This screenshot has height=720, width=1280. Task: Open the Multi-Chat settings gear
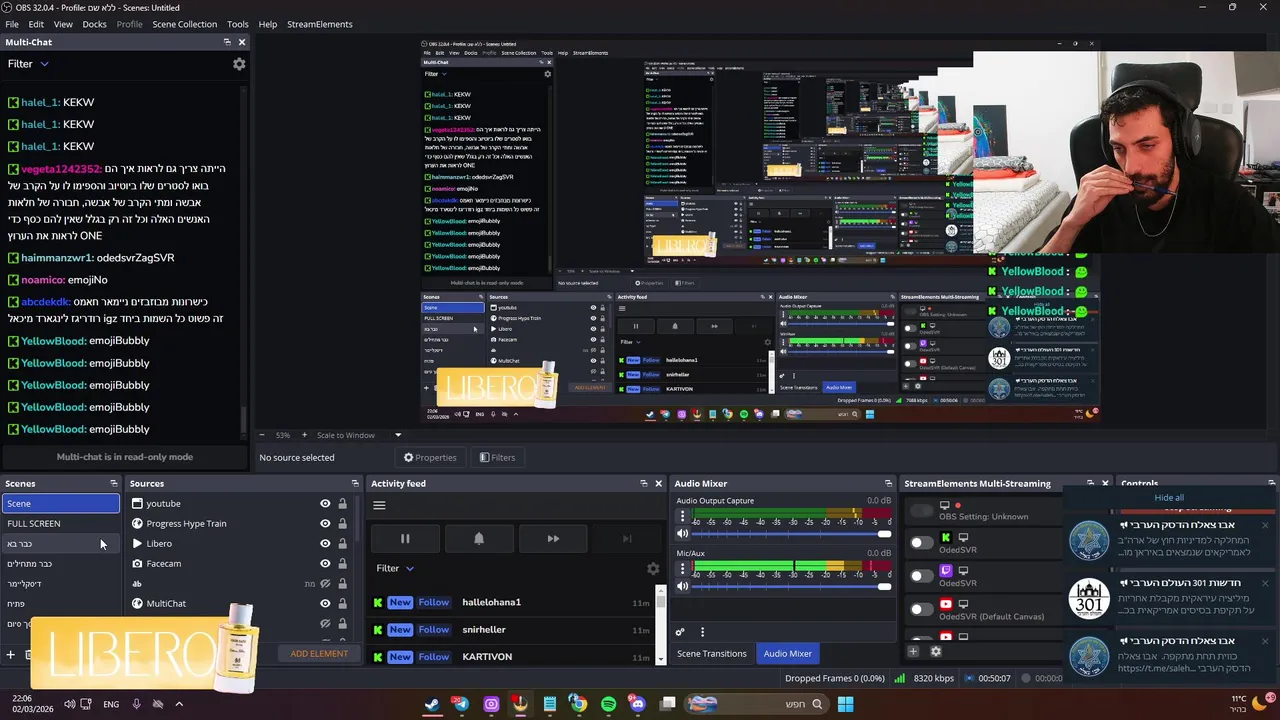[239, 64]
